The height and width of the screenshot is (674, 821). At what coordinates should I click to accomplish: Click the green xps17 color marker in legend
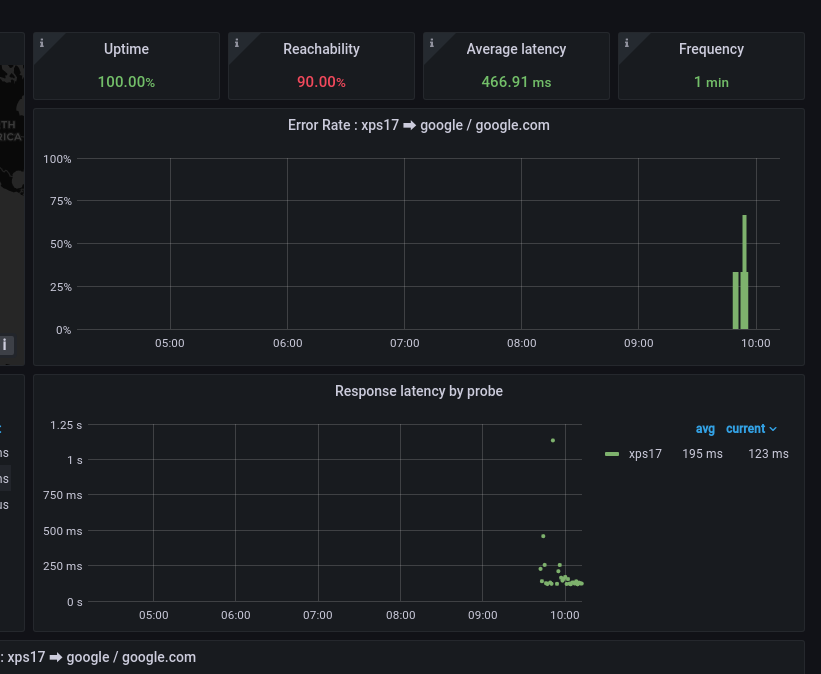click(611, 453)
